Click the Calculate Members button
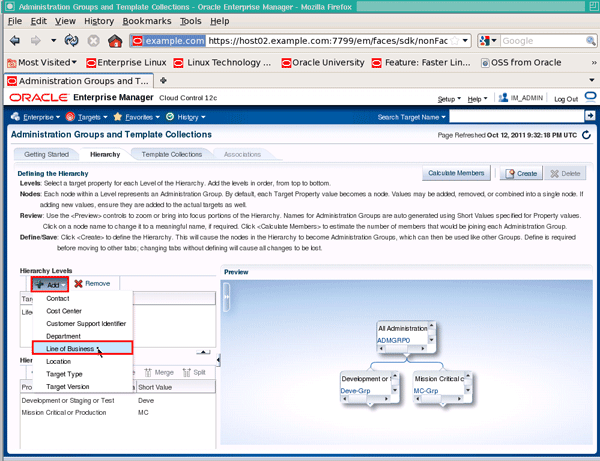The image size is (600, 461). [456, 173]
